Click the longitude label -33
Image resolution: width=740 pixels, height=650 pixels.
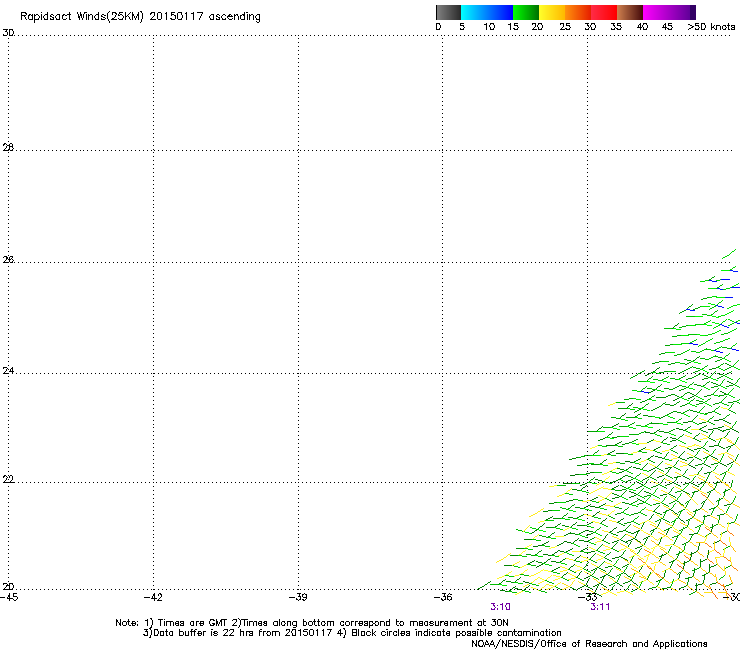tap(588, 597)
